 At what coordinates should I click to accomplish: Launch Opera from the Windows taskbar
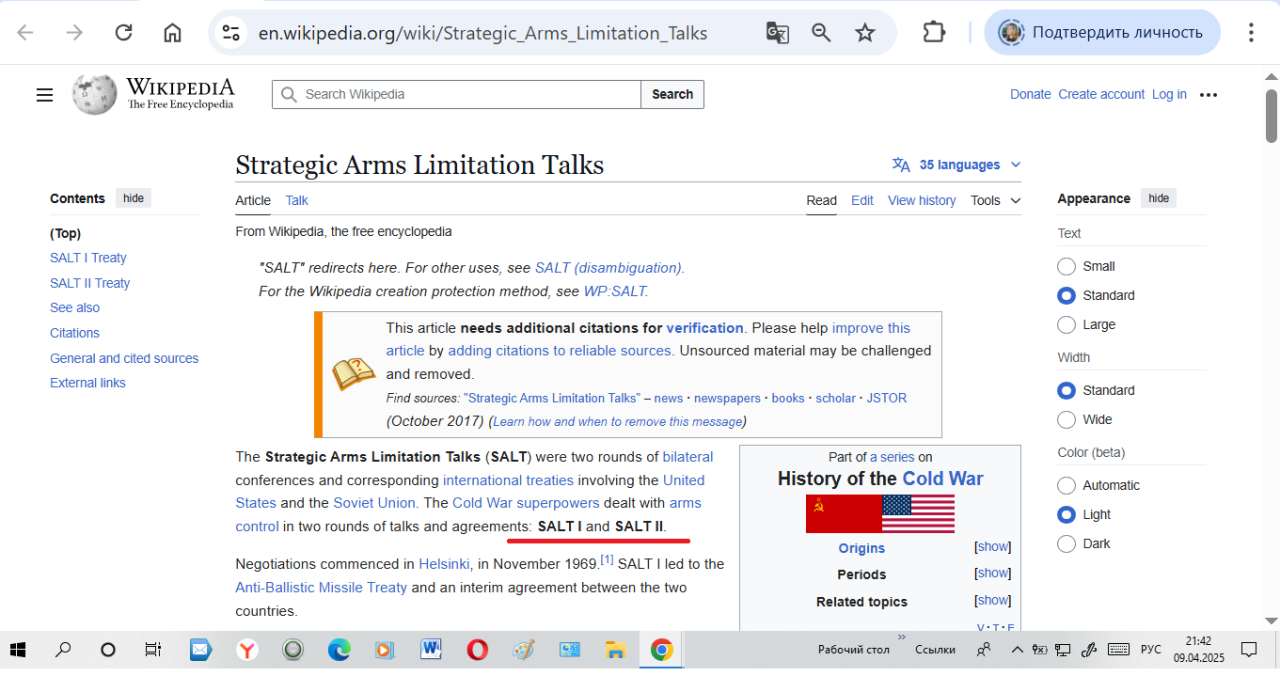[477, 650]
